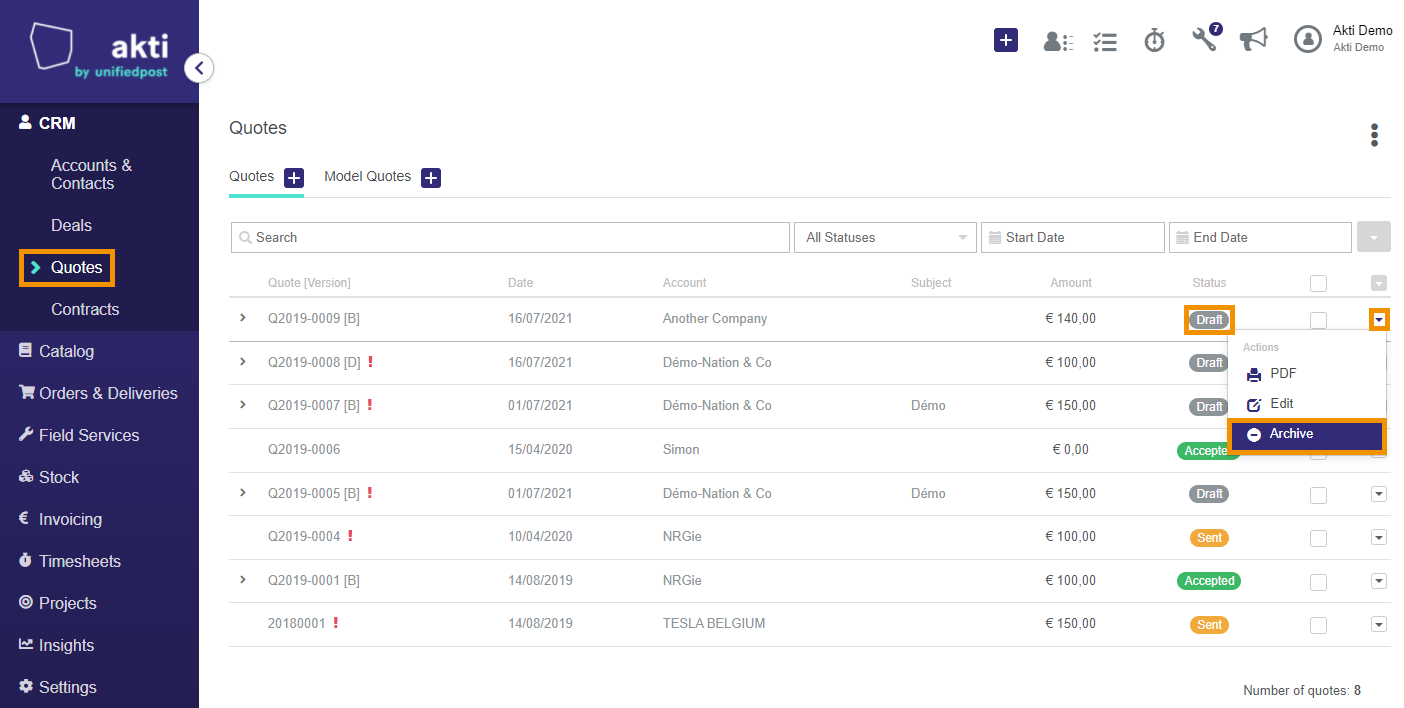Open the checklist tasks icon
This screenshot has width=1404, height=708.
(1105, 41)
